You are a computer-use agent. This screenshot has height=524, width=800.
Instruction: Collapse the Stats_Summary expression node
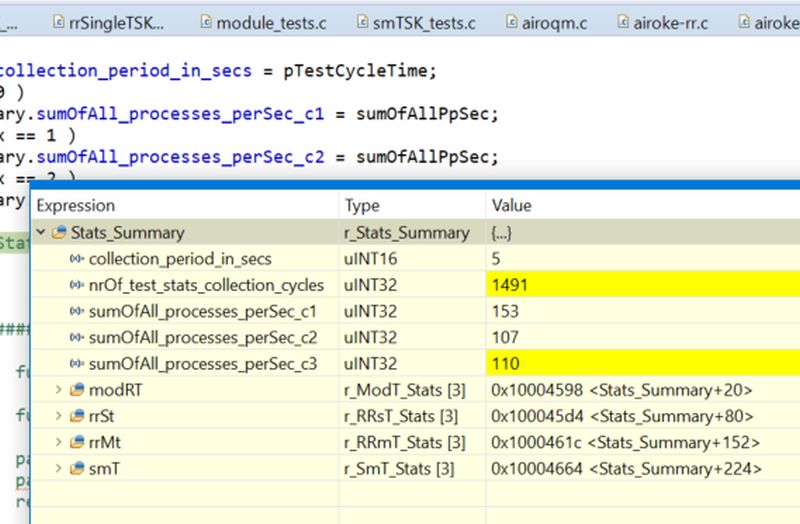pyautogui.click(x=41, y=233)
